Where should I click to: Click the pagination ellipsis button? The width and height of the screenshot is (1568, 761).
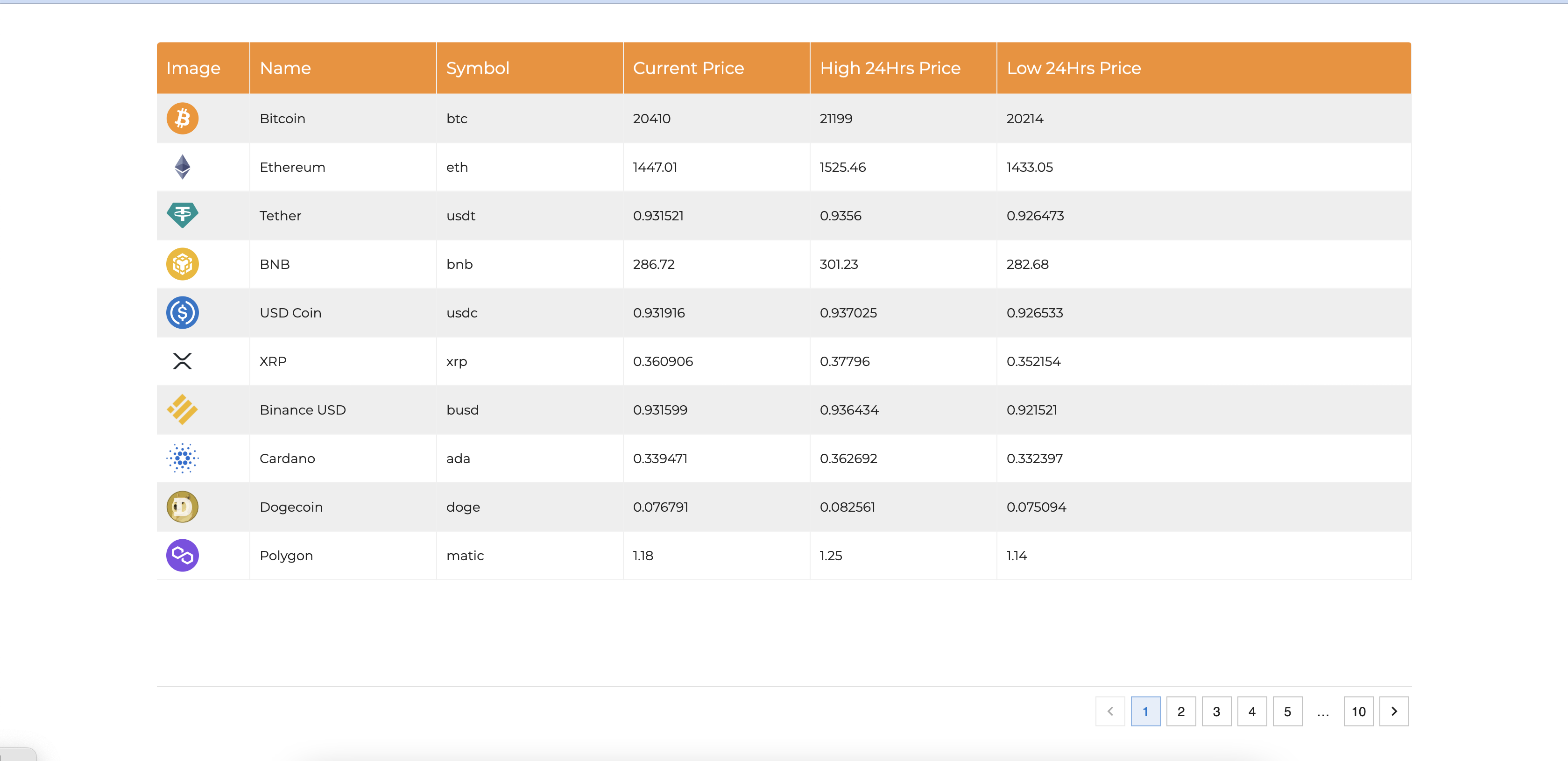click(x=1322, y=711)
